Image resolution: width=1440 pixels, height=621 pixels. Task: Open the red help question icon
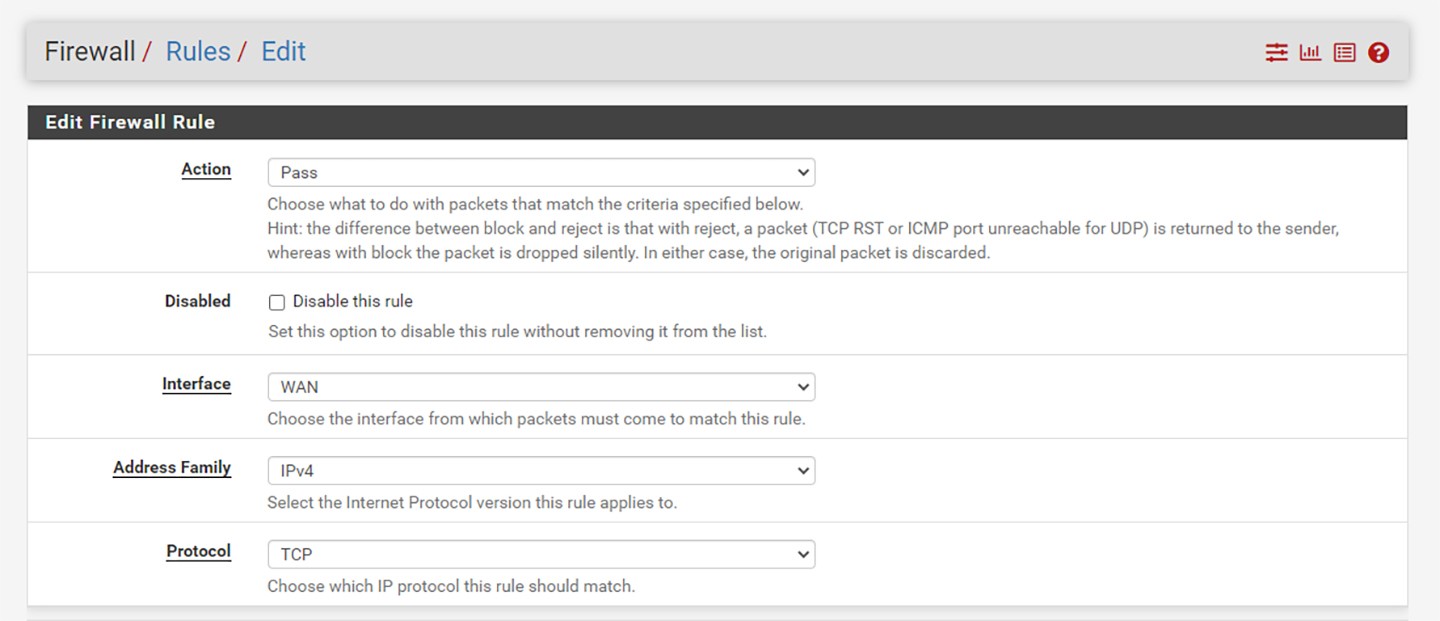(x=1379, y=52)
